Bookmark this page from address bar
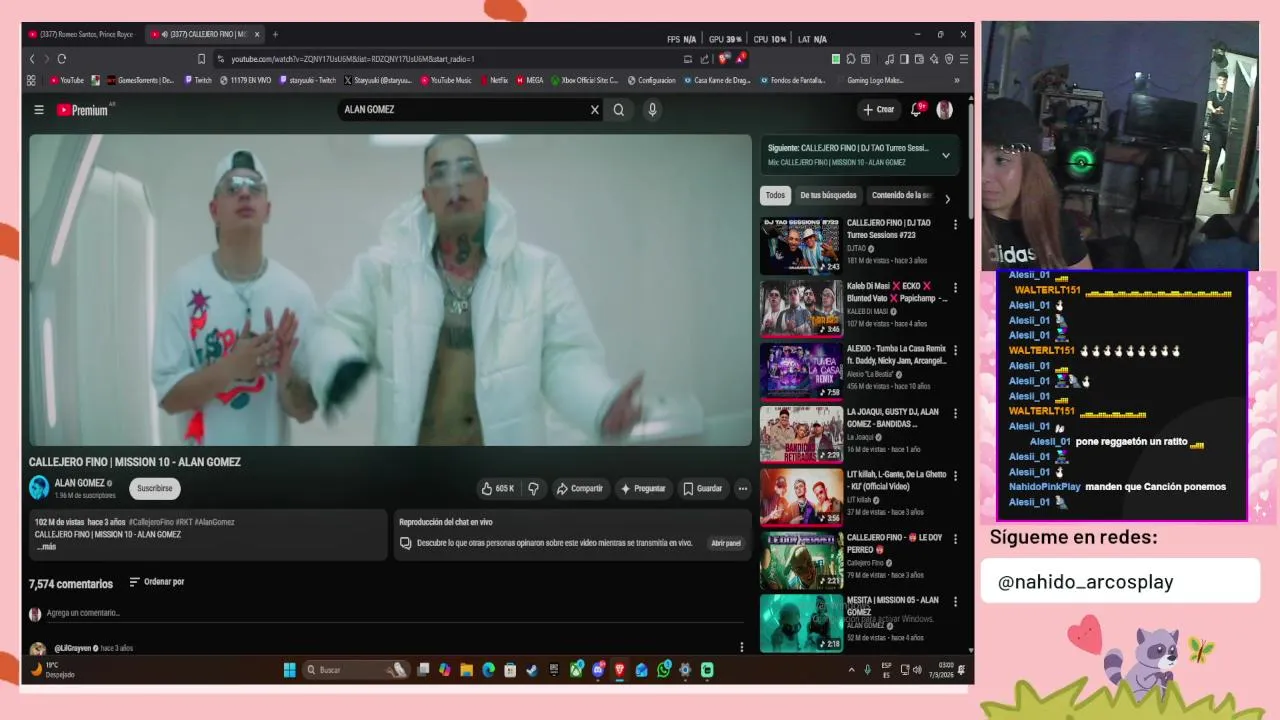Image resolution: width=1280 pixels, height=720 pixels. pos(202,59)
